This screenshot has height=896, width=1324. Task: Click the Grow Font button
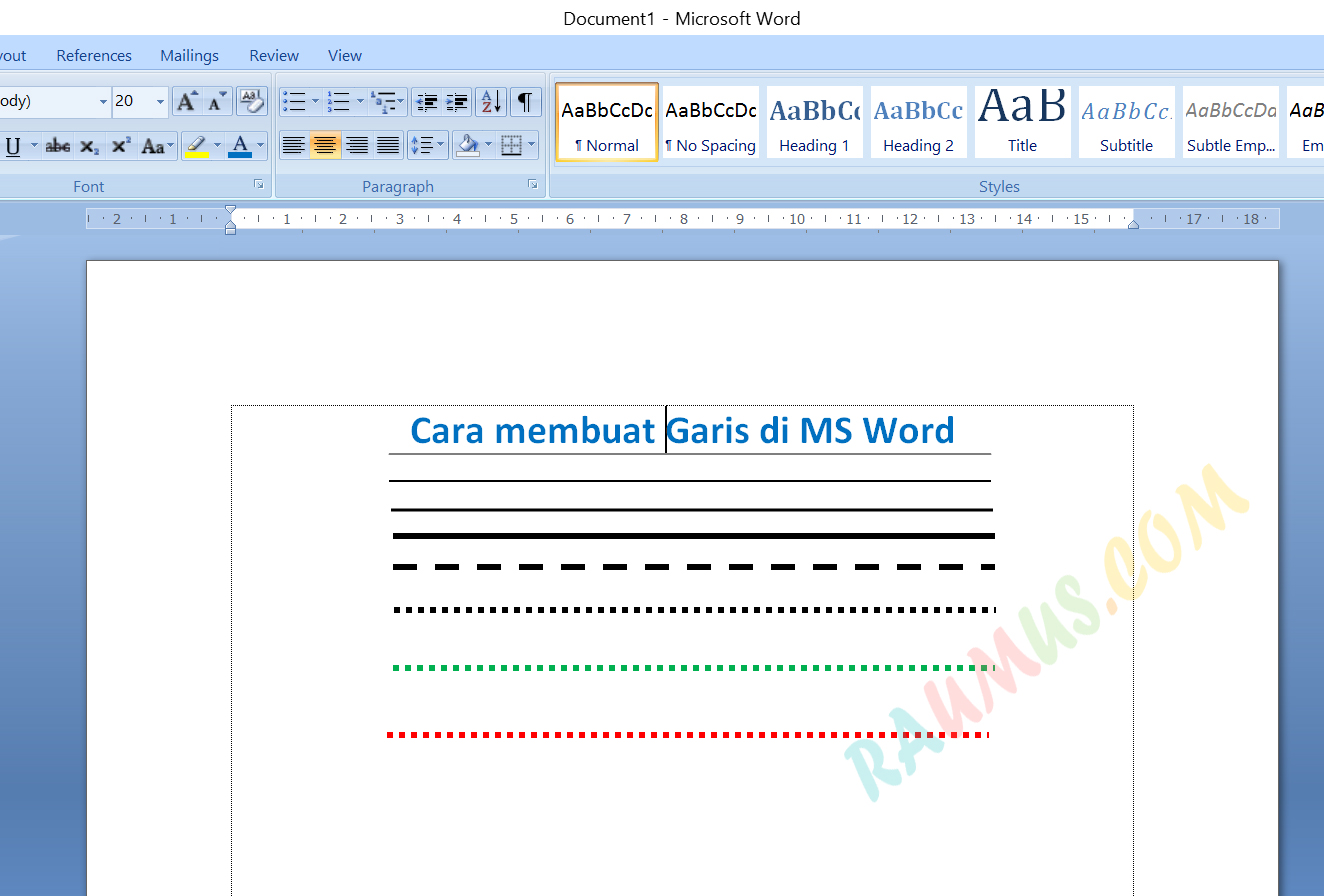point(187,101)
